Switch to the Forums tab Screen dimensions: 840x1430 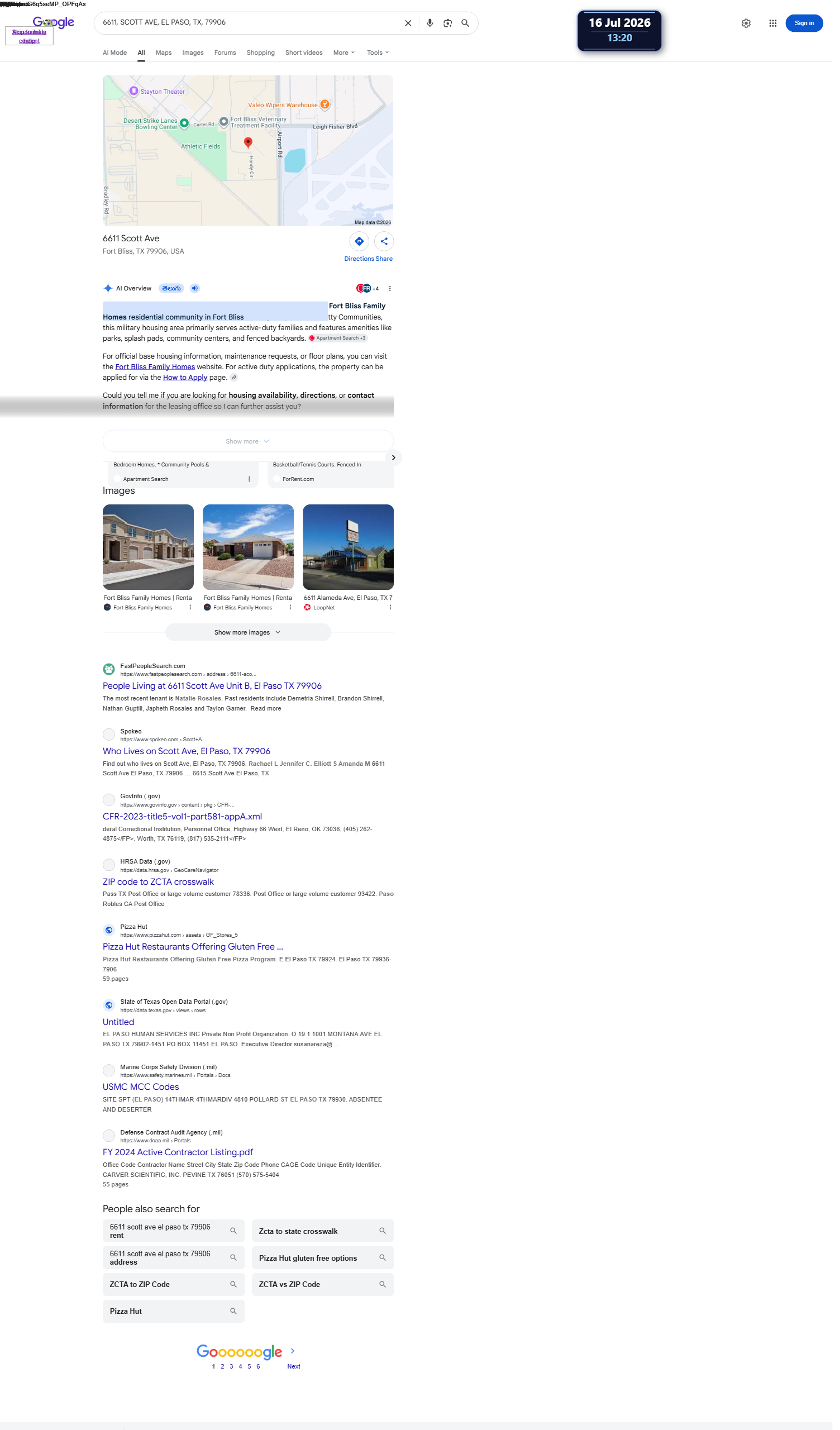point(227,53)
